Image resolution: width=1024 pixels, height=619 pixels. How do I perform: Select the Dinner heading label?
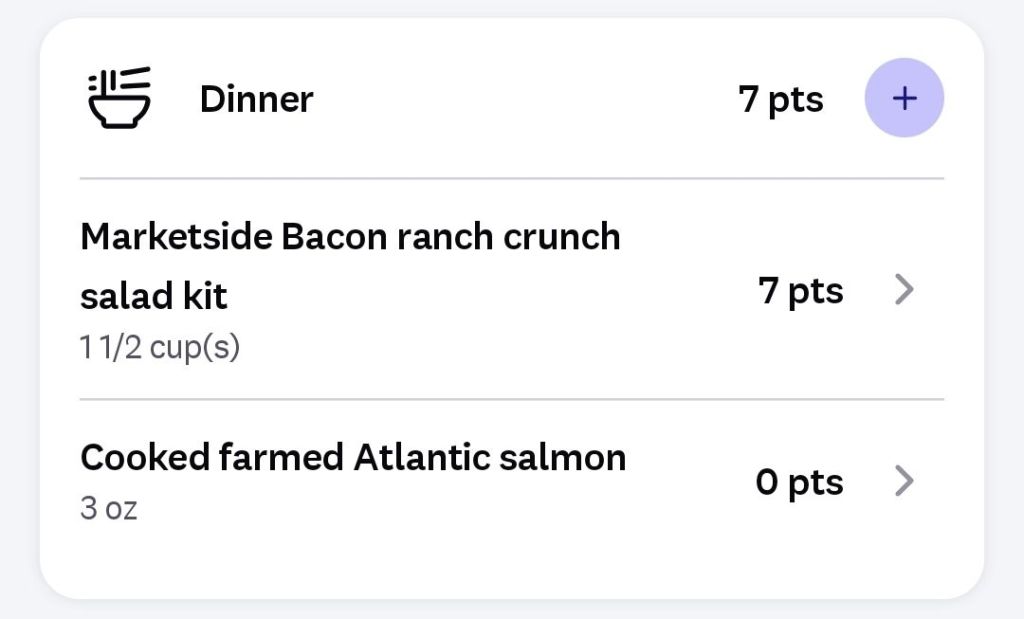[x=256, y=99]
